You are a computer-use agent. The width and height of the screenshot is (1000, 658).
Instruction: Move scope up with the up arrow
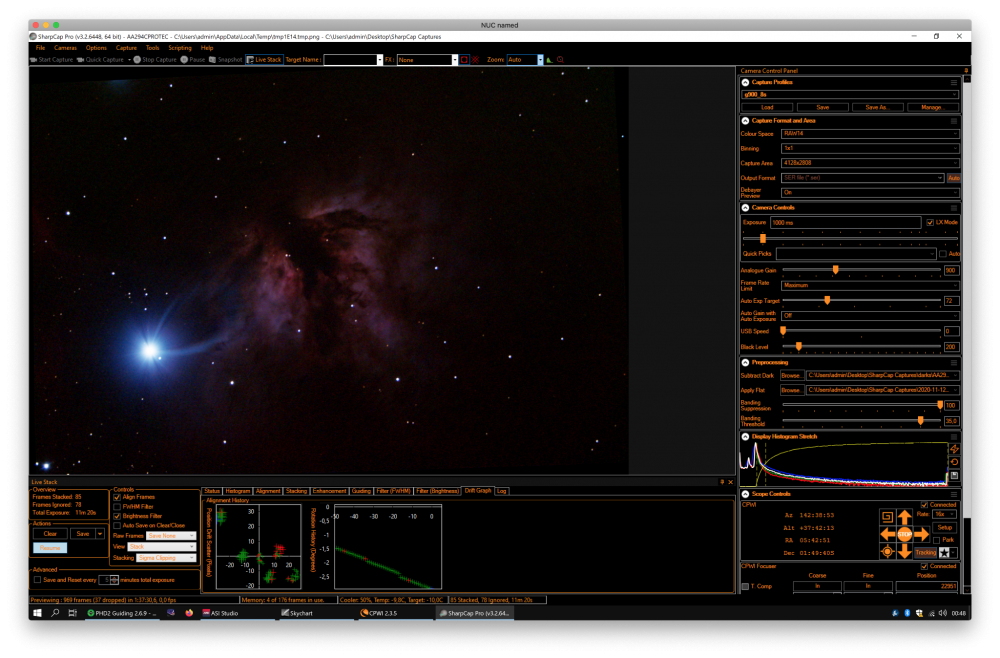(x=904, y=516)
